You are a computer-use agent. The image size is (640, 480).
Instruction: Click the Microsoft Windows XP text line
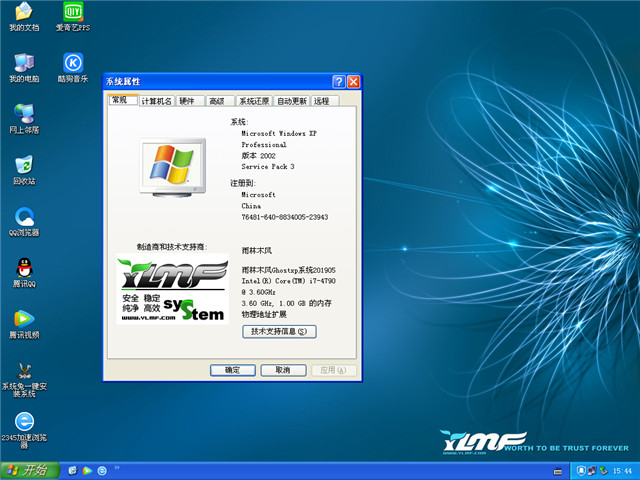pyautogui.click(x=279, y=133)
